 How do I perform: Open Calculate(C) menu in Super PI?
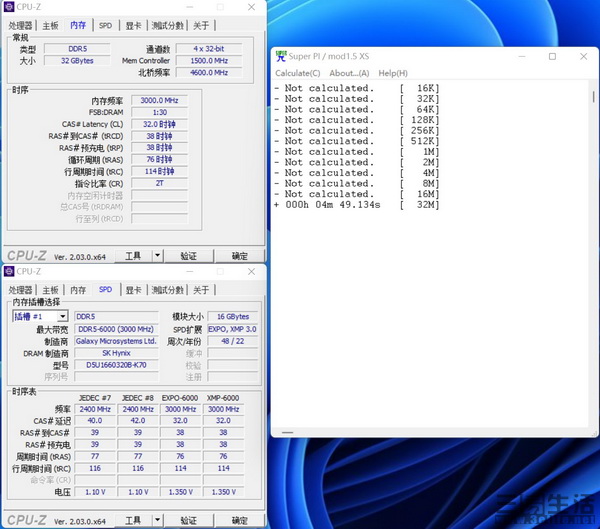click(x=298, y=73)
